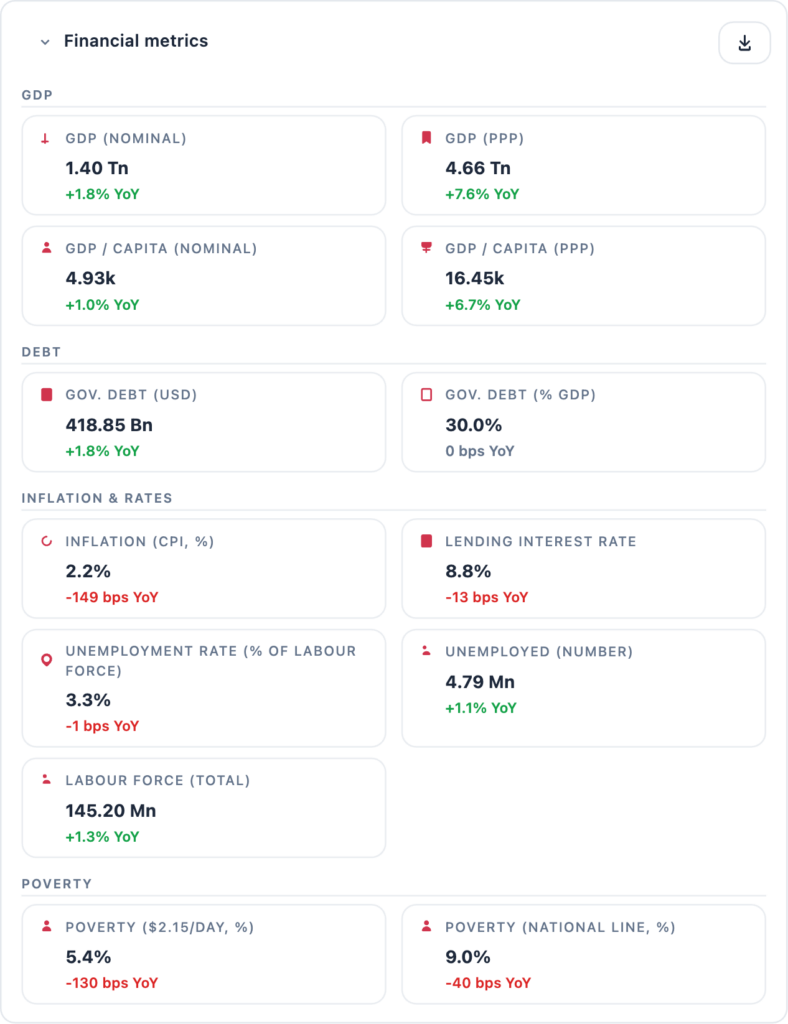Image resolution: width=788 pixels, height=1024 pixels.
Task: Click the GDP / Capita (PPP) icon
Action: (426, 249)
